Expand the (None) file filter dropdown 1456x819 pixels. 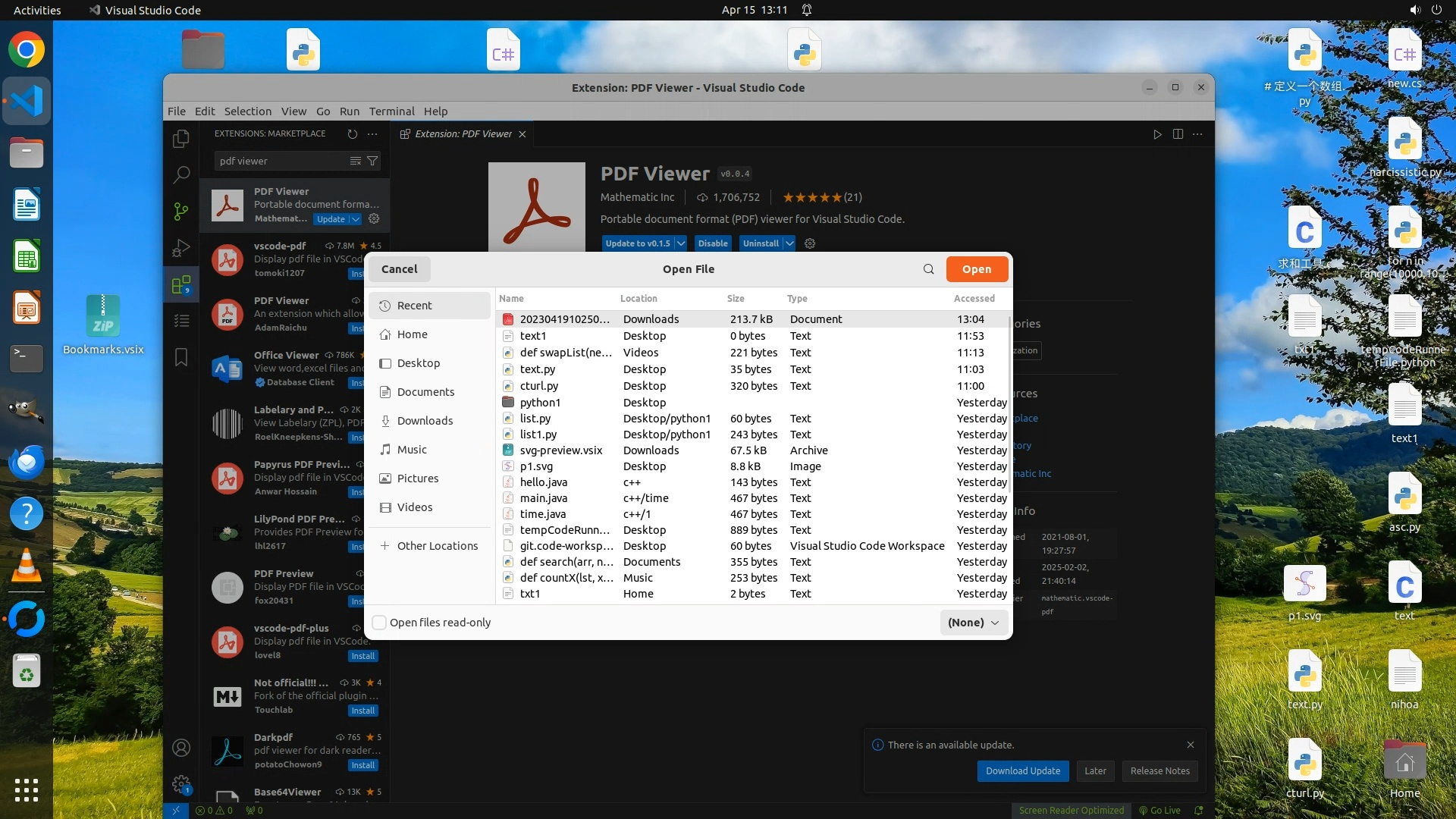click(x=974, y=623)
